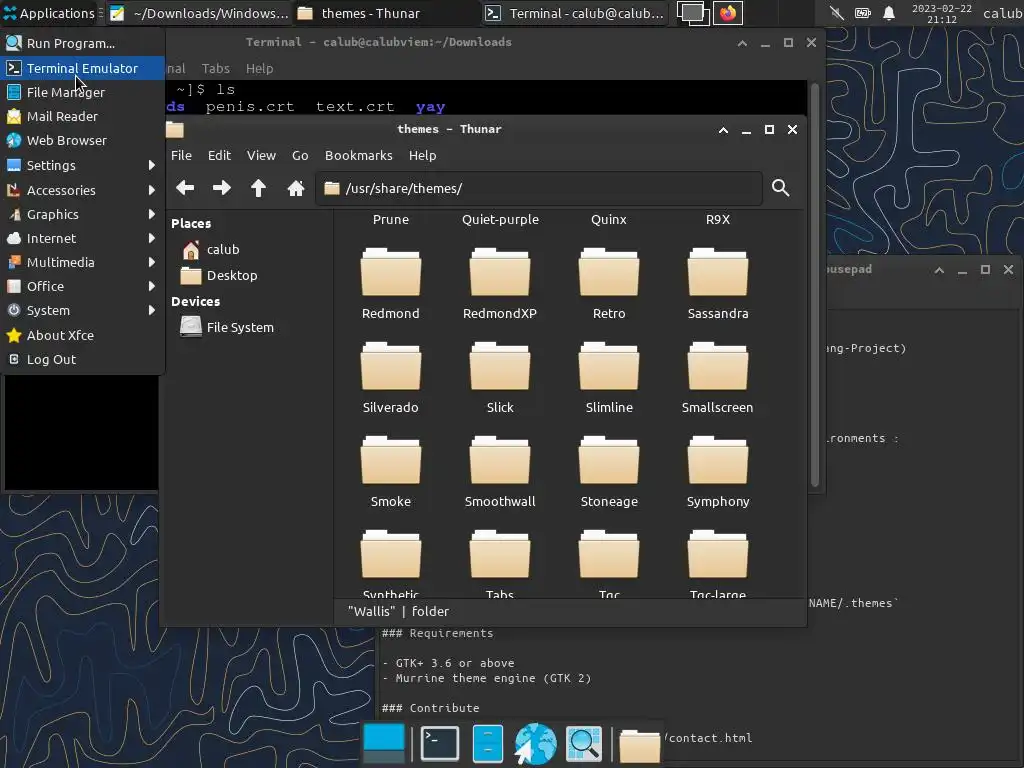Select Desktop in Places sidebar
The width and height of the screenshot is (1024, 768).
231,275
